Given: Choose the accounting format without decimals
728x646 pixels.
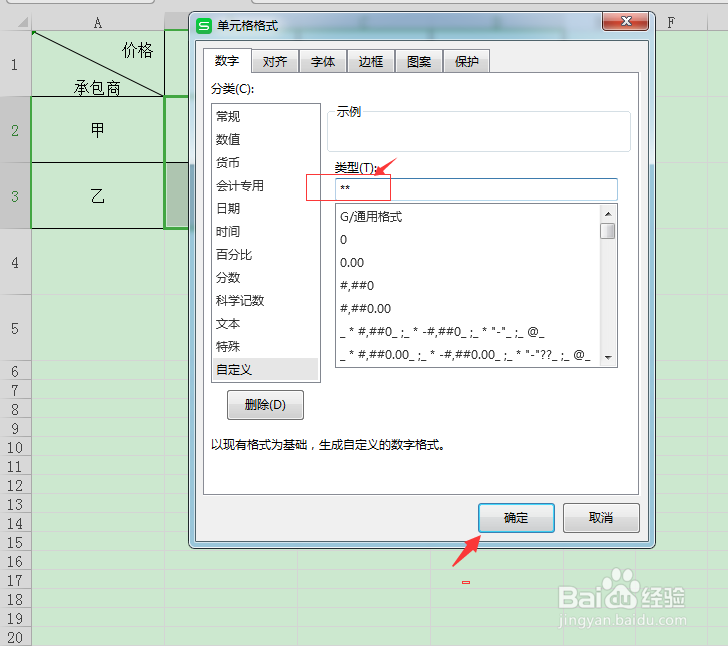Looking at the screenshot, I should 468,332.
